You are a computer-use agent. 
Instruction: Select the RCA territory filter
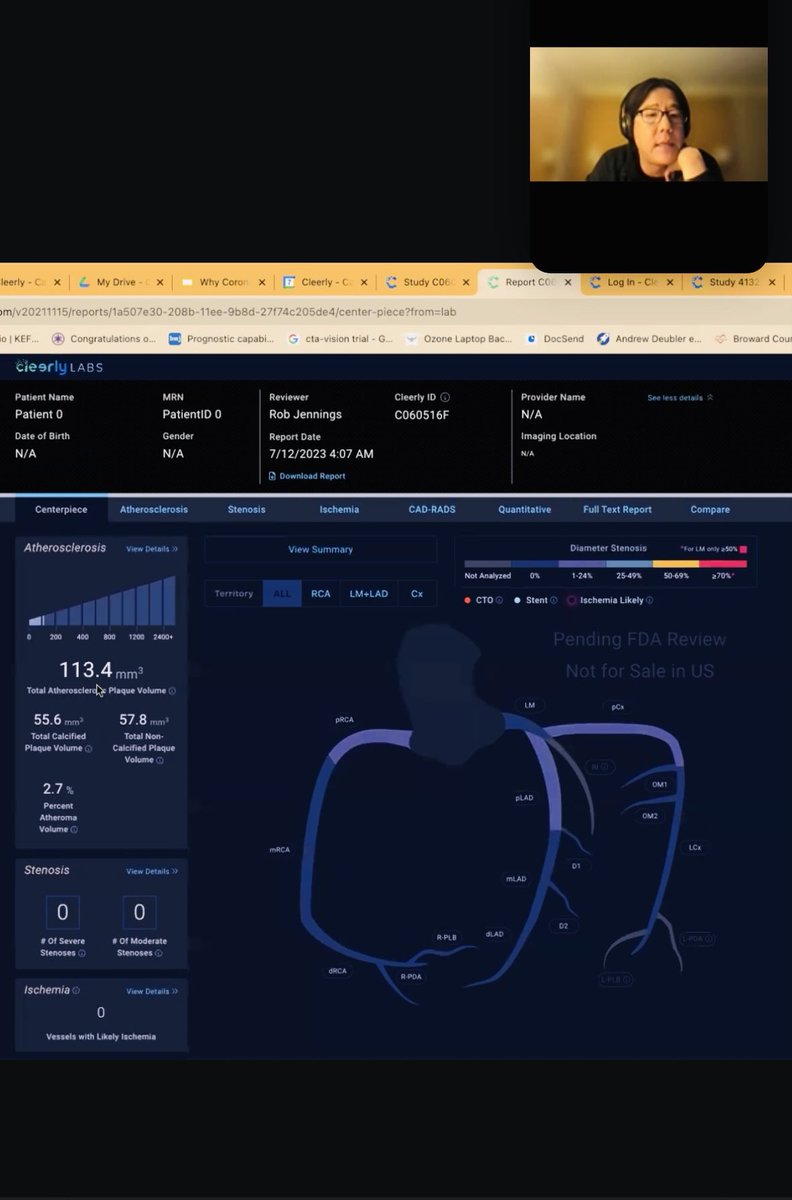[320, 594]
